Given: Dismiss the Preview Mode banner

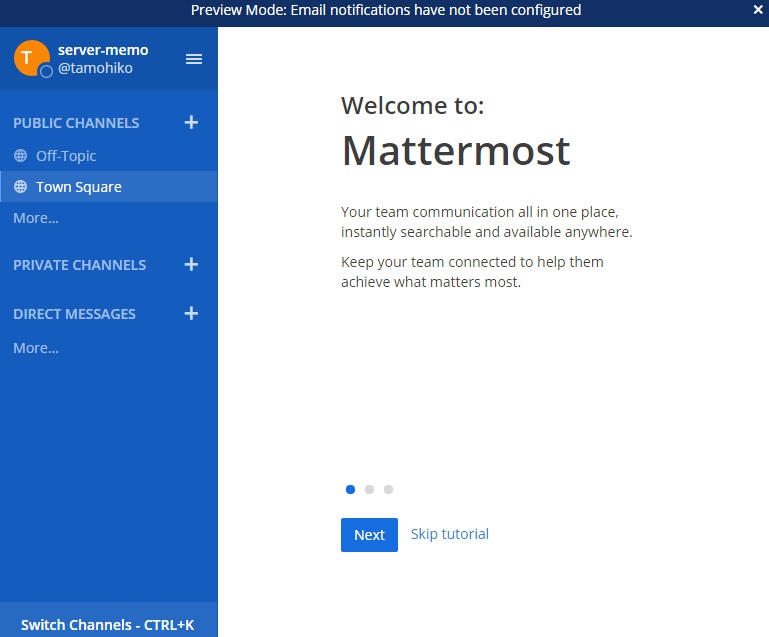Looking at the screenshot, I should [x=758, y=10].
